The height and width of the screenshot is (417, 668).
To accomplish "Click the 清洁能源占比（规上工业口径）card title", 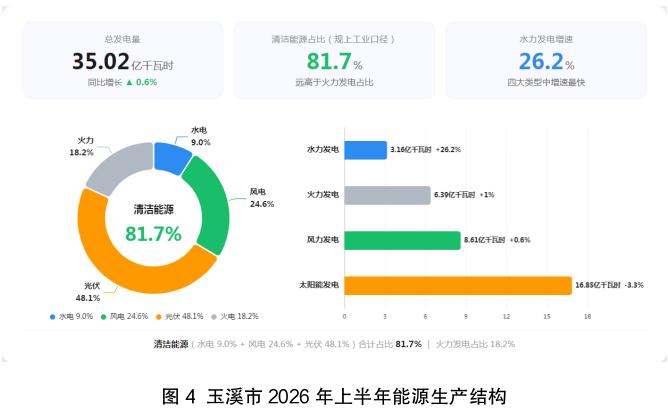I will pyautogui.click(x=334, y=39).
